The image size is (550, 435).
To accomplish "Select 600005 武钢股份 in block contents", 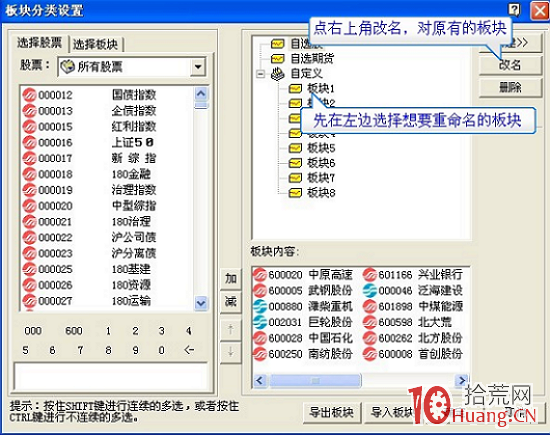I will click(x=303, y=290).
